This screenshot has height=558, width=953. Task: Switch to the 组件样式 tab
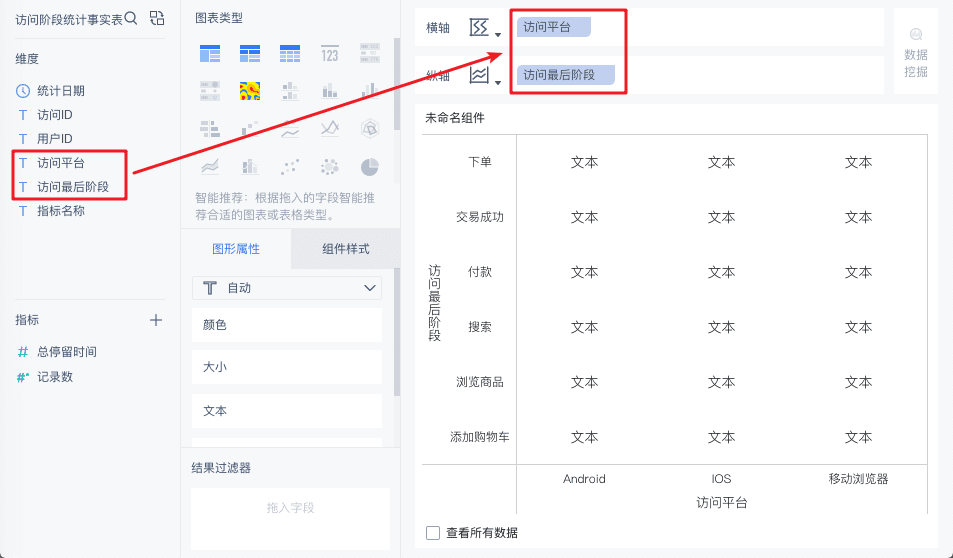tap(345, 249)
